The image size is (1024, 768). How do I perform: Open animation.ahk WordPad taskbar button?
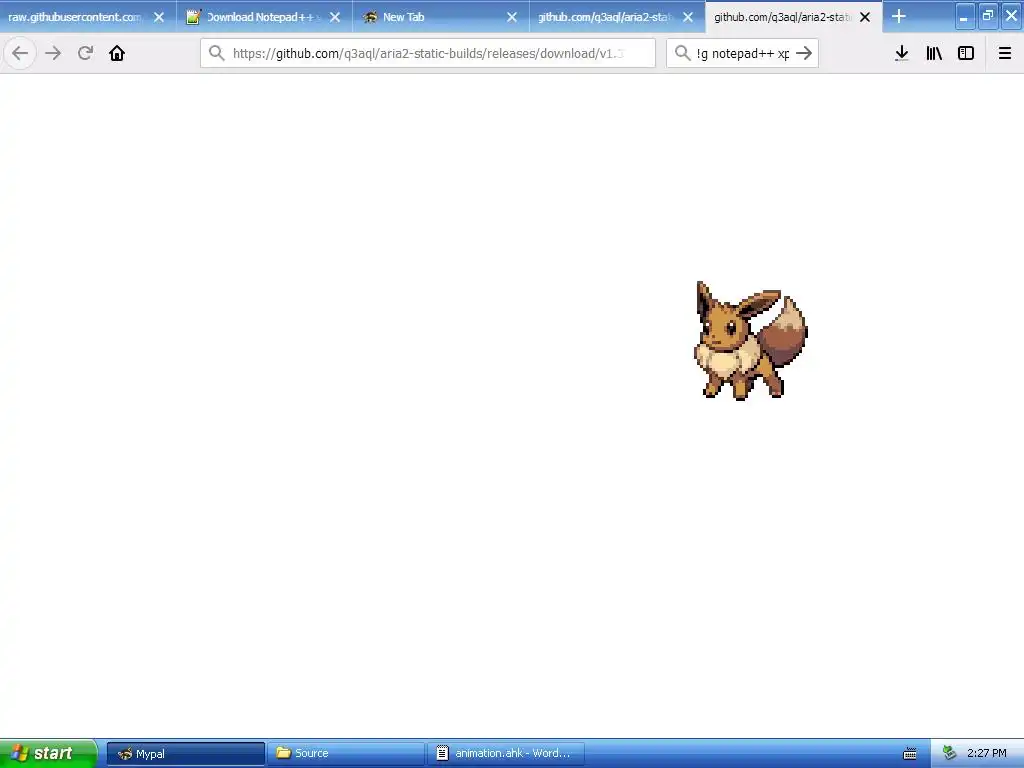(505, 754)
